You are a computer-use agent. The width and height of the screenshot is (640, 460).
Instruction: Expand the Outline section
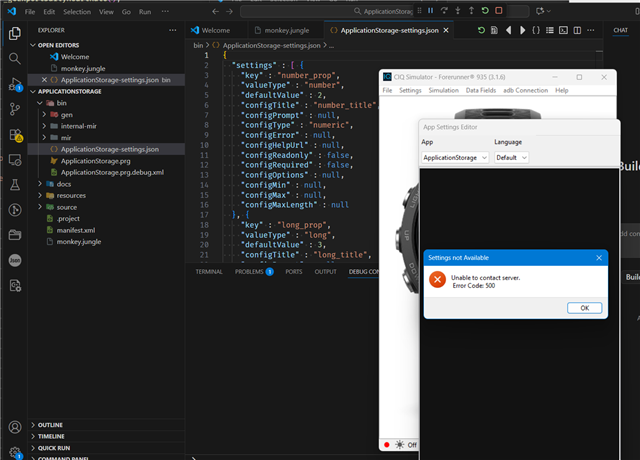point(50,425)
